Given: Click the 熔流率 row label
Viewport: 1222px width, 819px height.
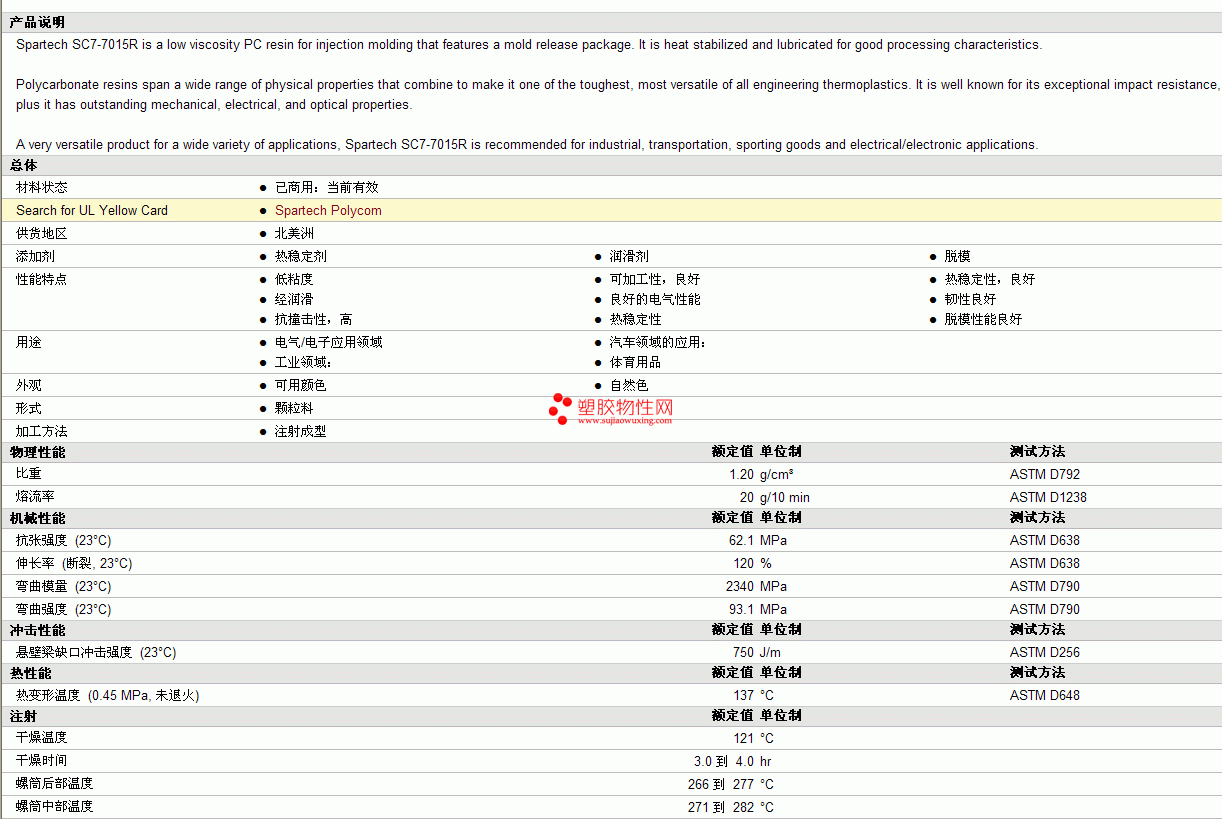Looking at the screenshot, I should 35,497.
